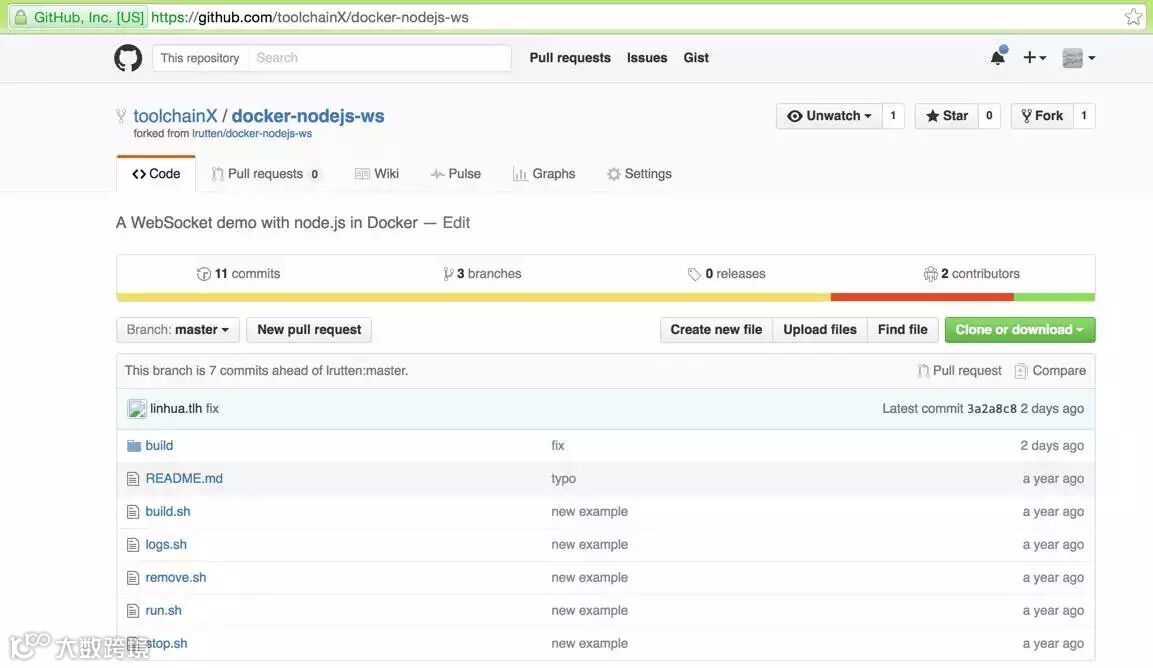Click the Compare link
This screenshot has height=668, width=1153.
[x=1050, y=371]
